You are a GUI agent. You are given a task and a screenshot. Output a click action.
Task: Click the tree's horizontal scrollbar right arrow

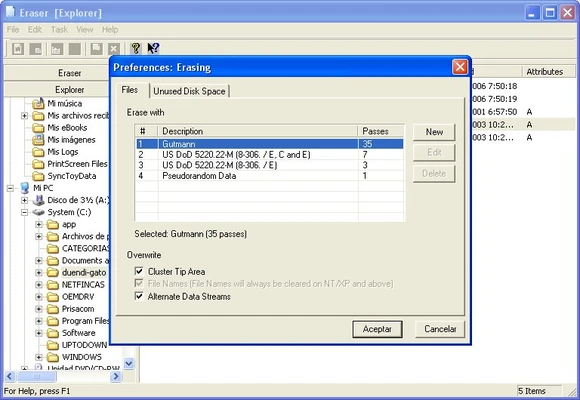[116, 376]
